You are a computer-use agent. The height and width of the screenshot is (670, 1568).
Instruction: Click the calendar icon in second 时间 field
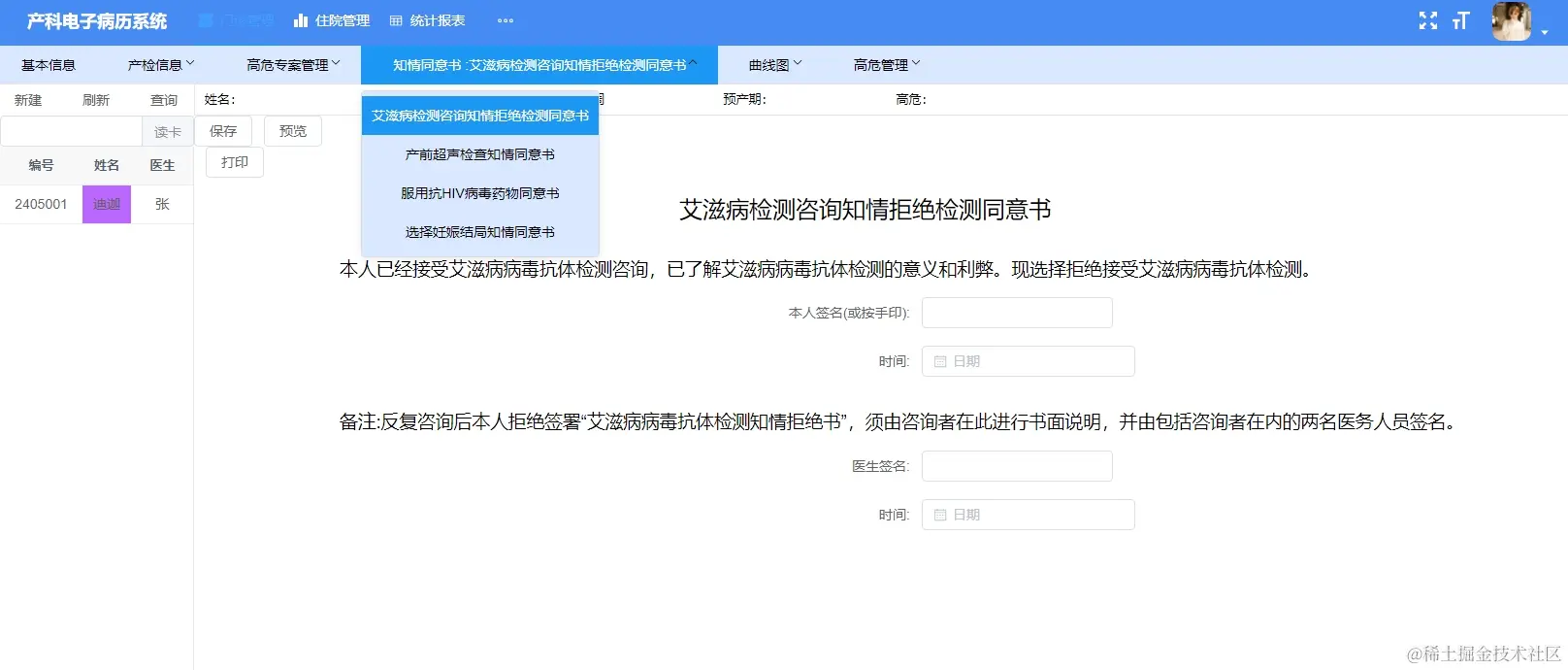tap(940, 515)
